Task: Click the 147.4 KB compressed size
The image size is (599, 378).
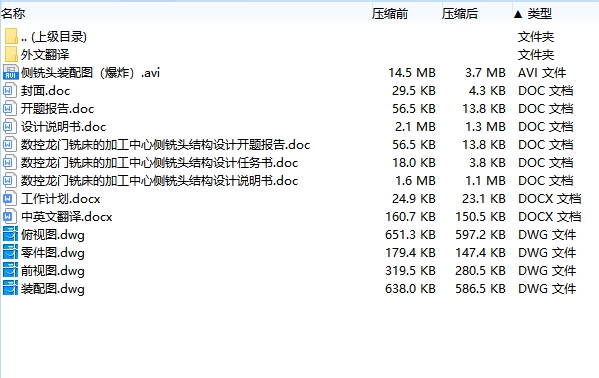Action: (x=481, y=253)
